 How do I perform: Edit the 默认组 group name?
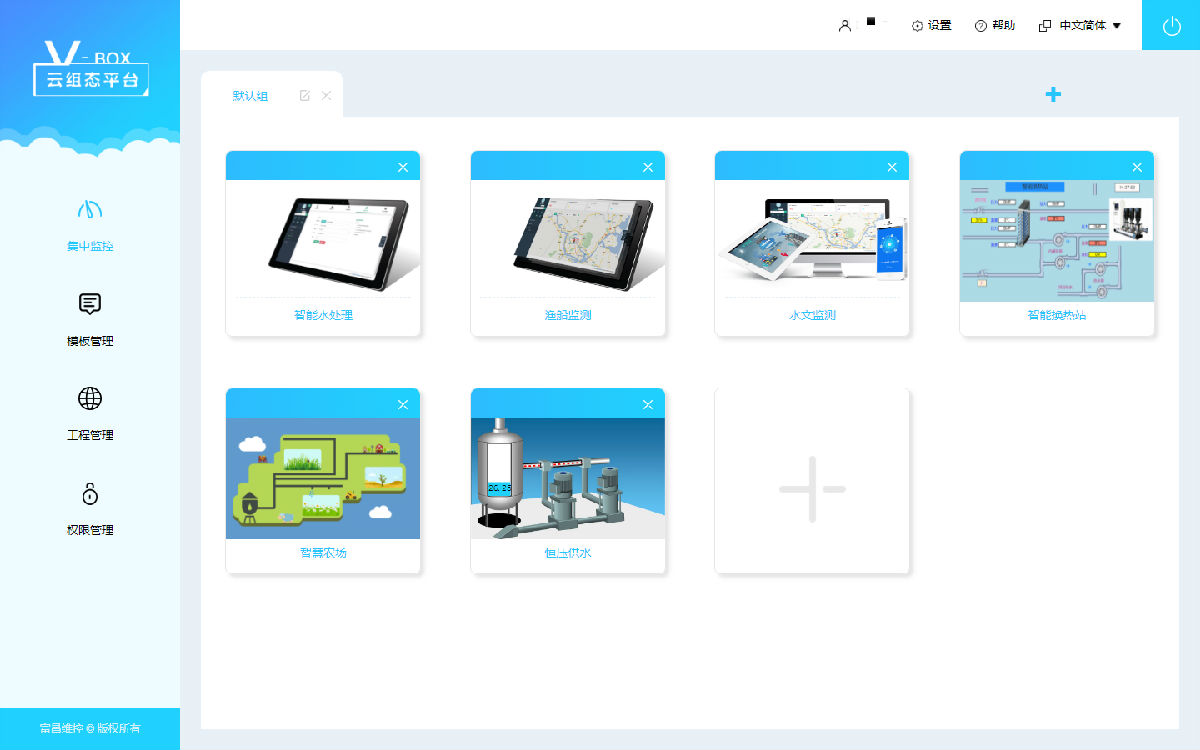pos(305,96)
